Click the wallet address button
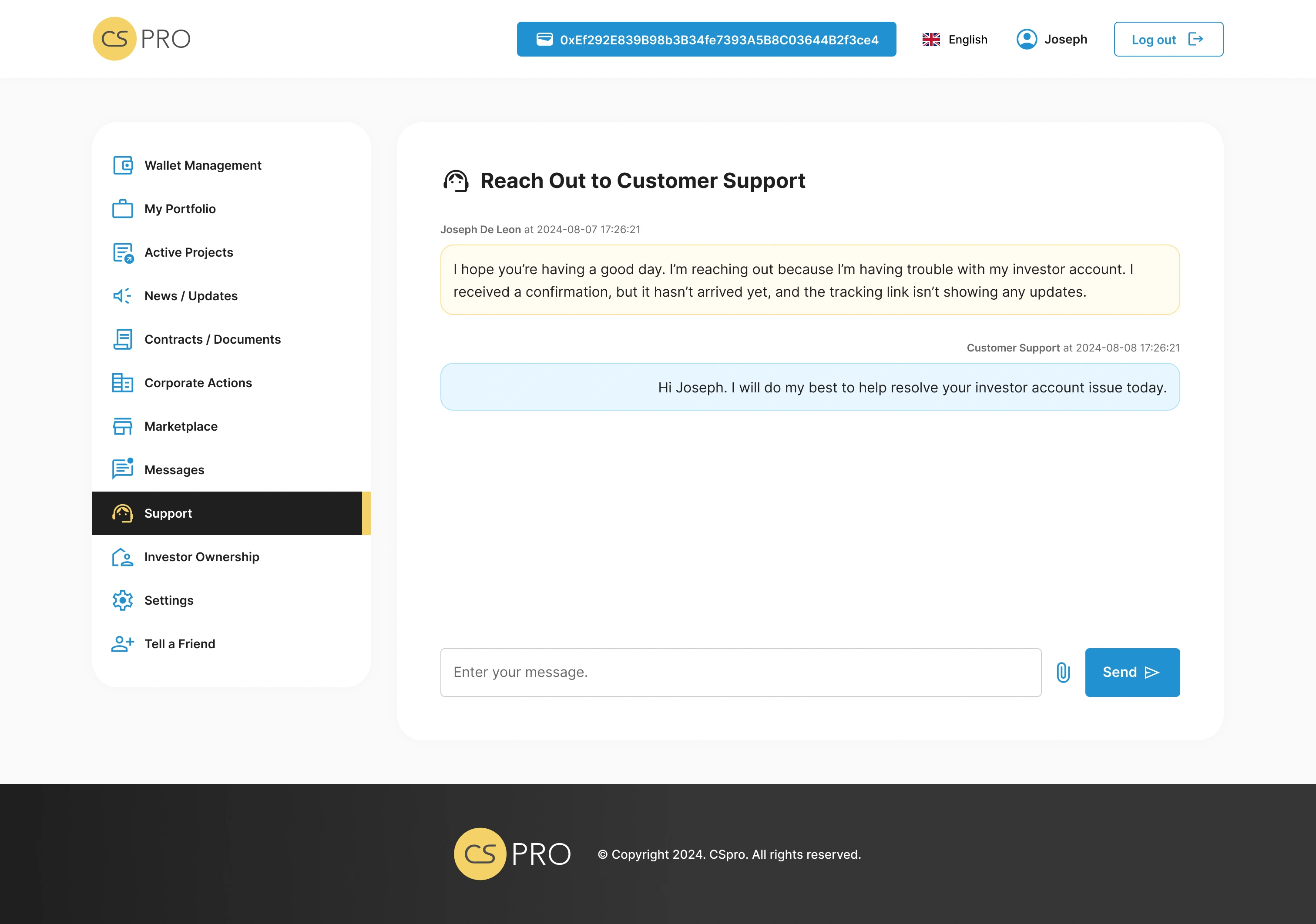 click(x=706, y=40)
